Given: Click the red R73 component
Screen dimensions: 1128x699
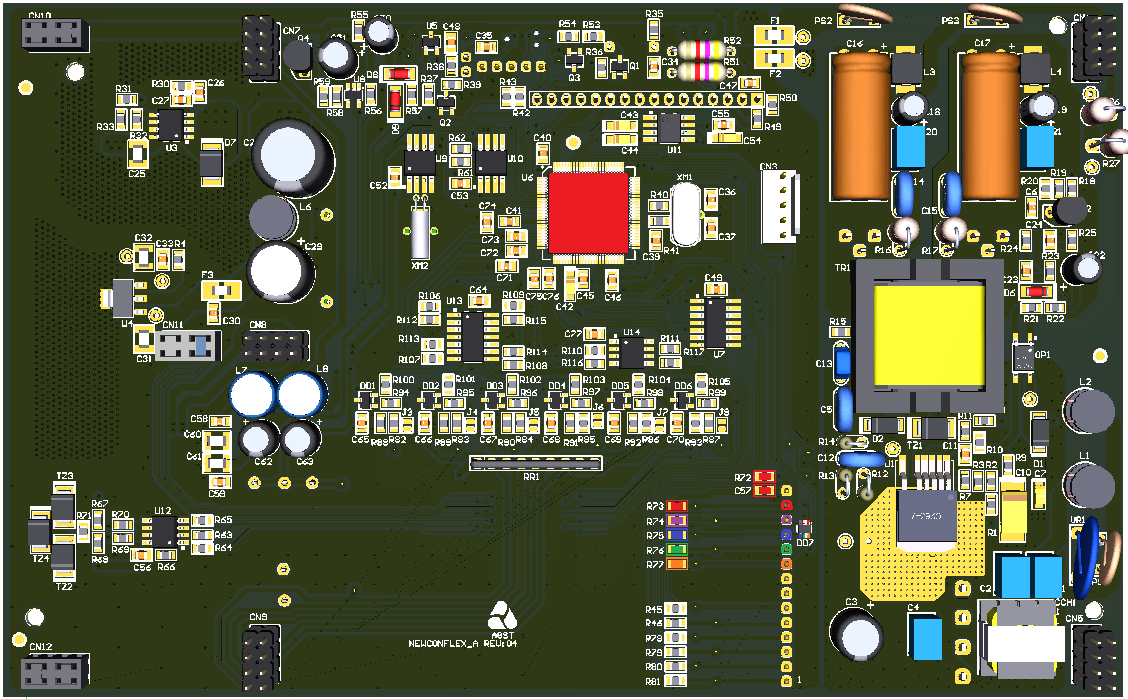Looking at the screenshot, I should coord(677,506).
